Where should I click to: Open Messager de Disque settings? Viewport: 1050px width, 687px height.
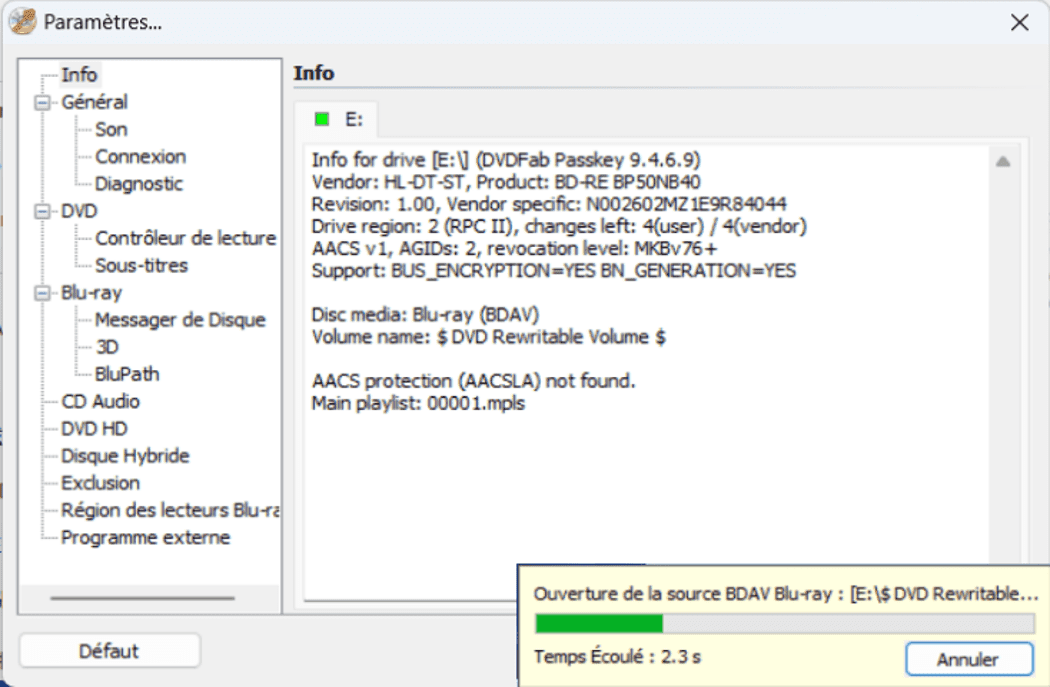(180, 320)
